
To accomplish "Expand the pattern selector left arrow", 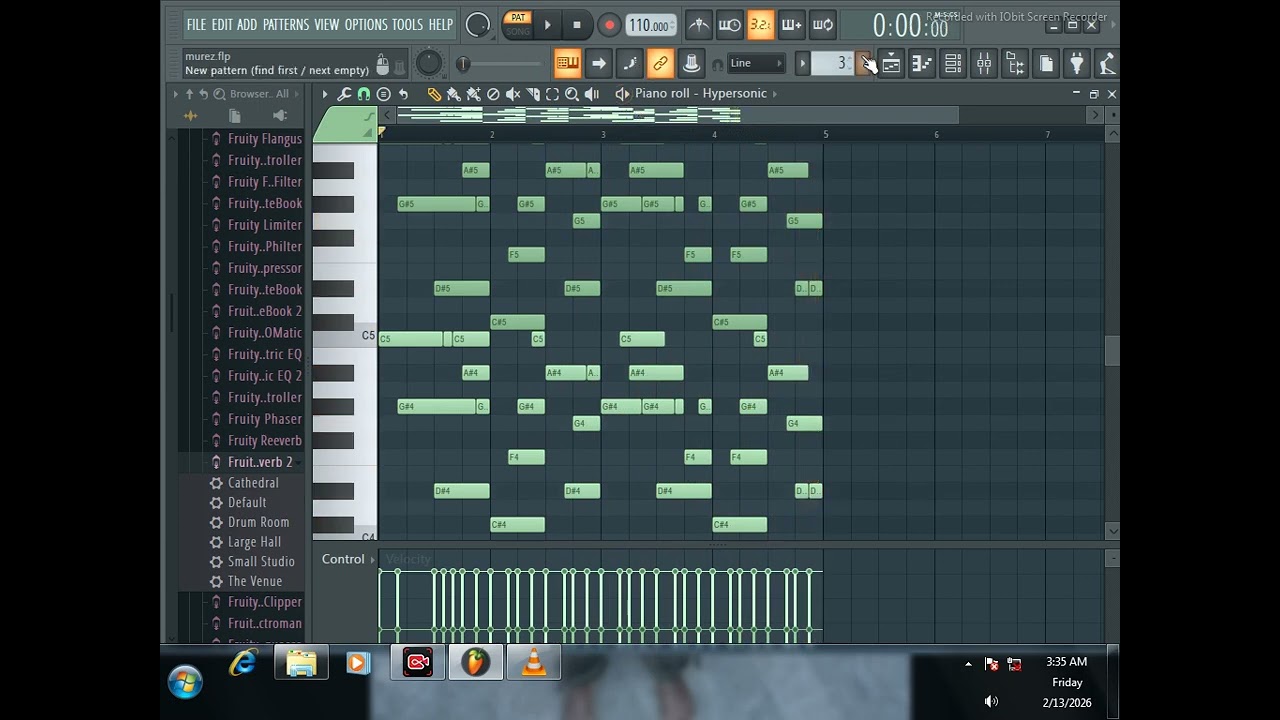I will tap(802, 64).
